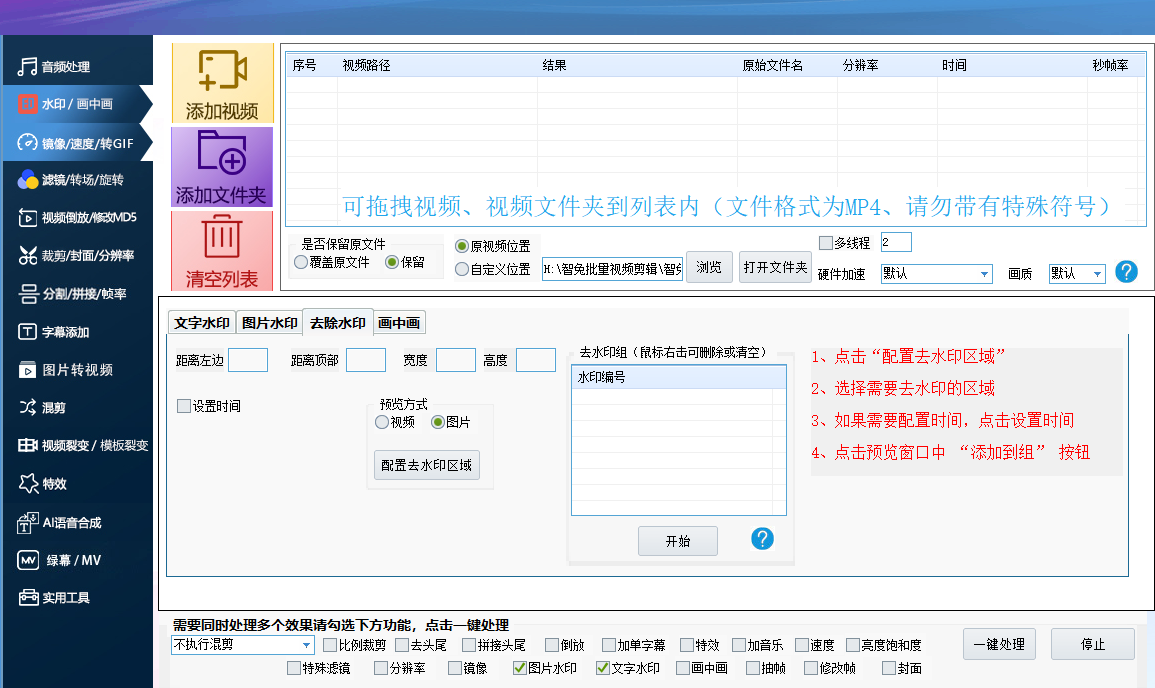Click the blue help icon beside 画质
This screenshot has height=688, width=1155.
[1126, 272]
